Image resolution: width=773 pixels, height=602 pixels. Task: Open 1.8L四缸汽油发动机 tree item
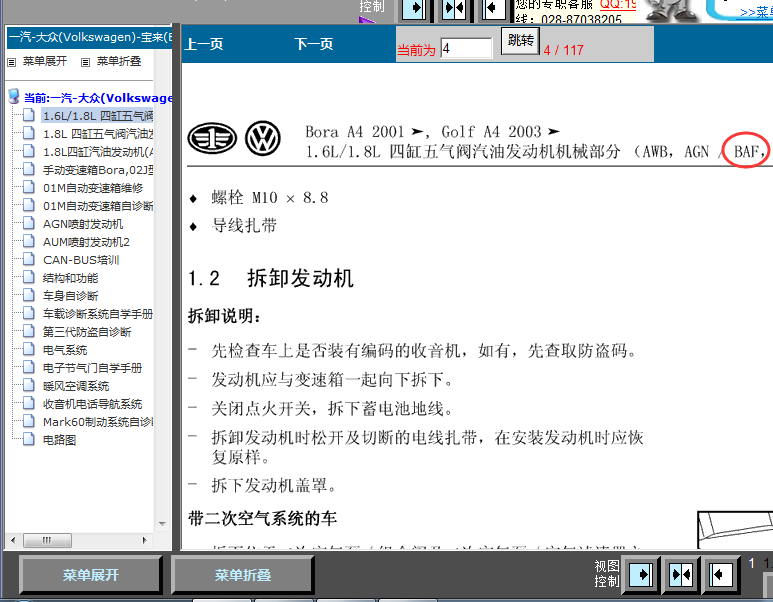tap(98, 152)
